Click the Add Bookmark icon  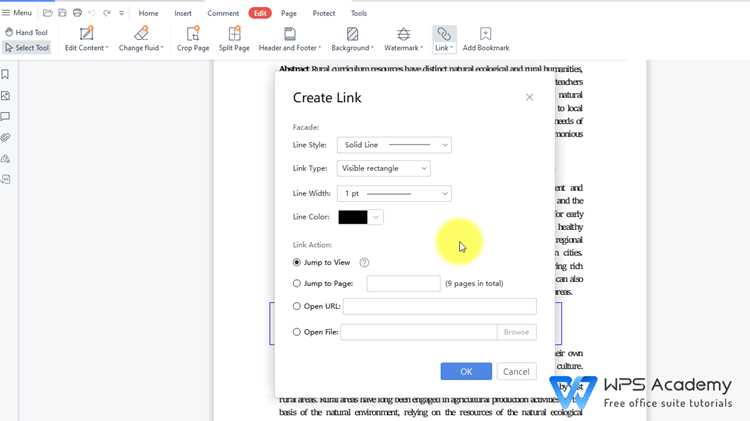[485, 33]
